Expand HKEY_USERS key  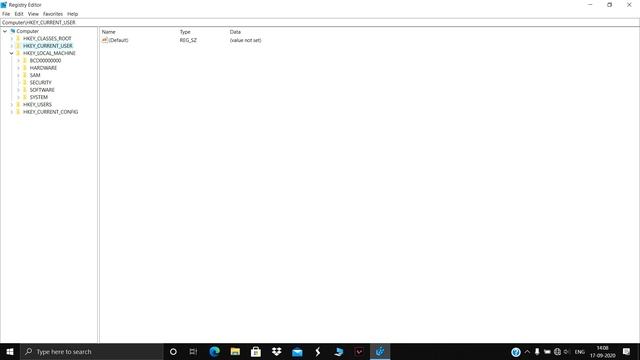point(11,105)
